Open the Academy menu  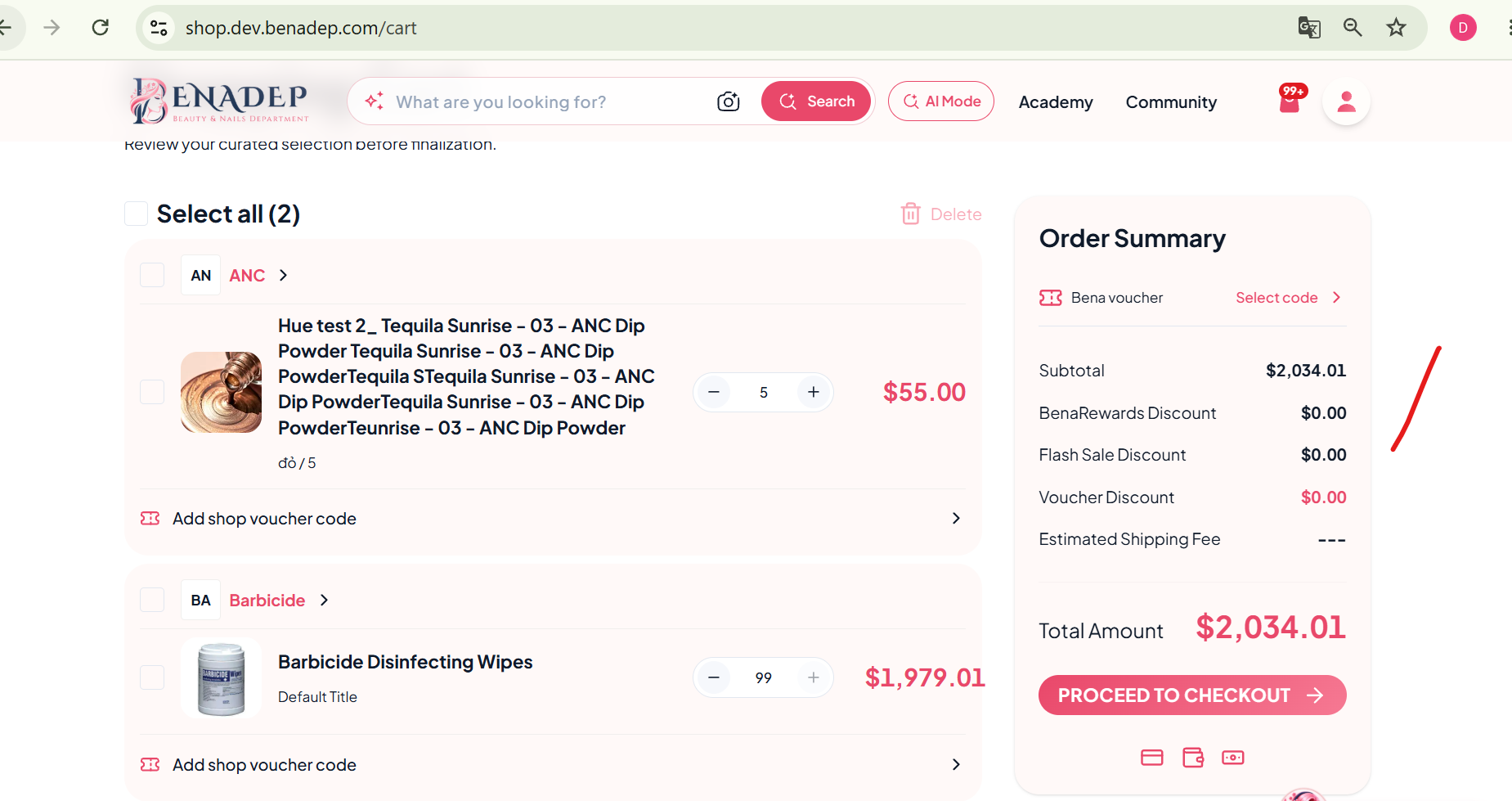click(1056, 102)
